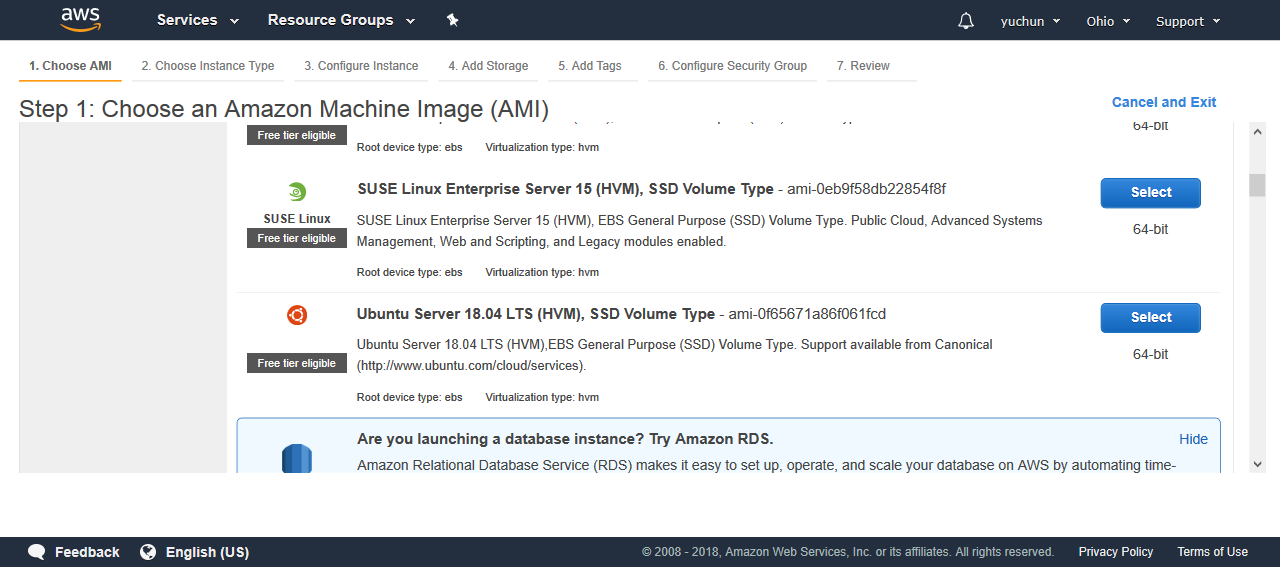Open the Support dropdown menu
The height and width of the screenshot is (567, 1280).
[1188, 21]
